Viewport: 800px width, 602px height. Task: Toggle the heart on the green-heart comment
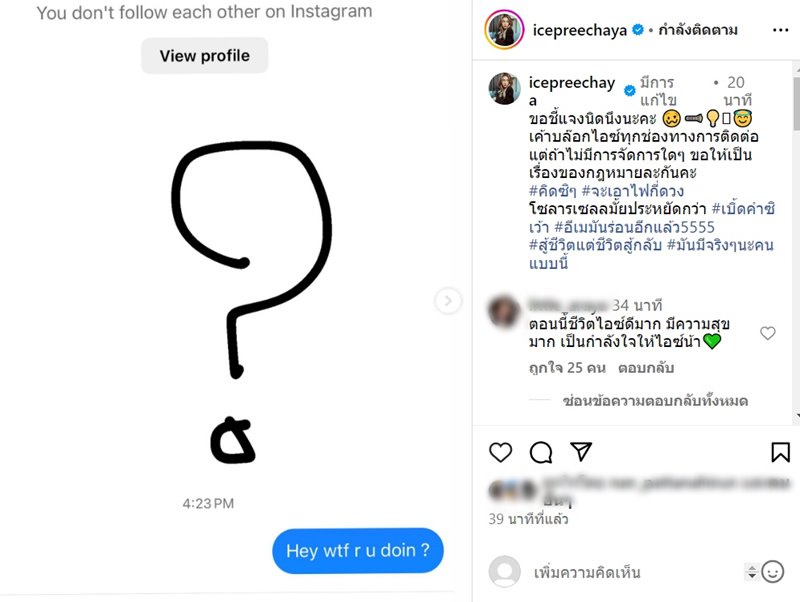click(768, 333)
